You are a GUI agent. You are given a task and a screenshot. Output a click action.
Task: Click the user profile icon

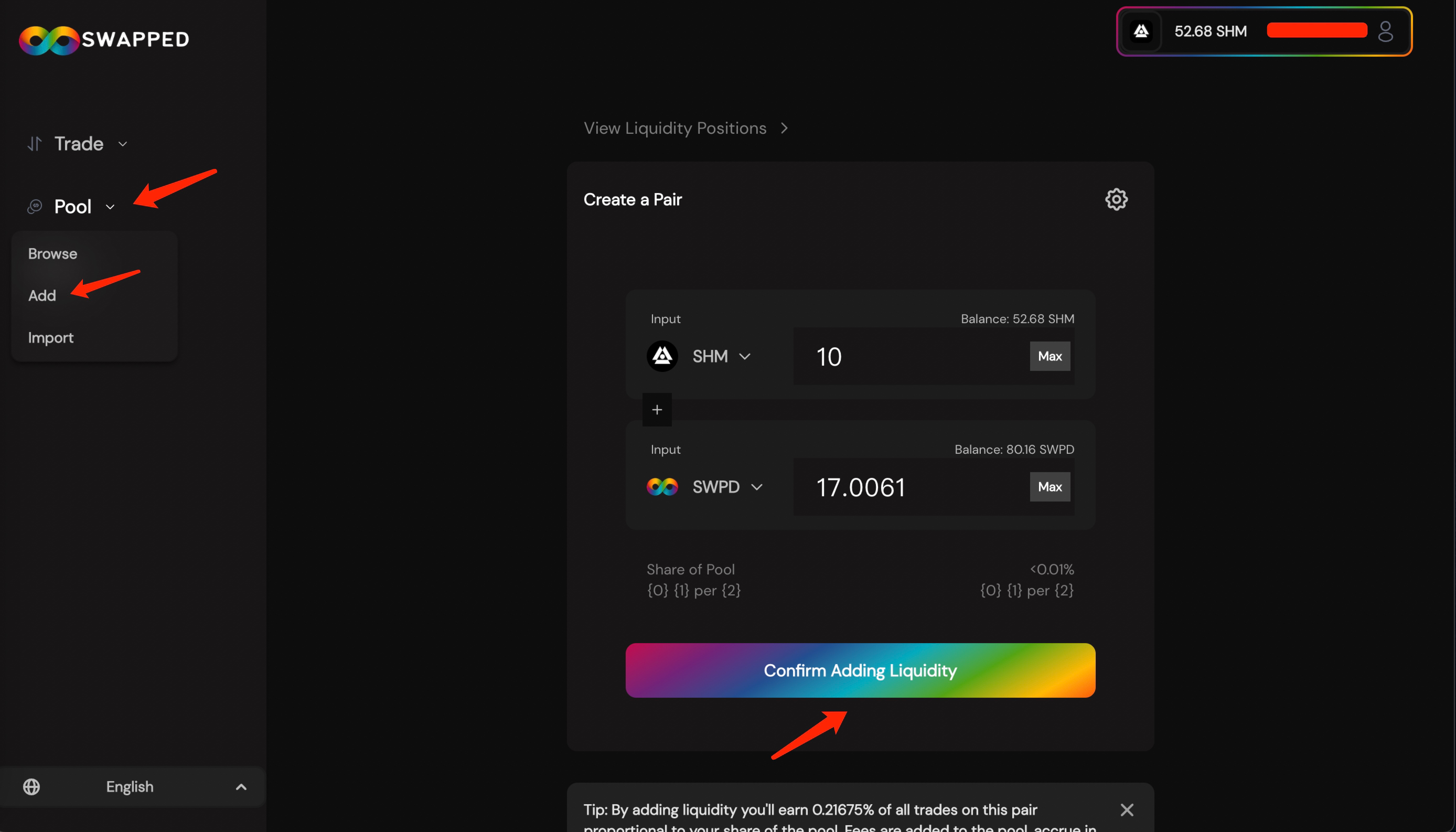coord(1385,31)
